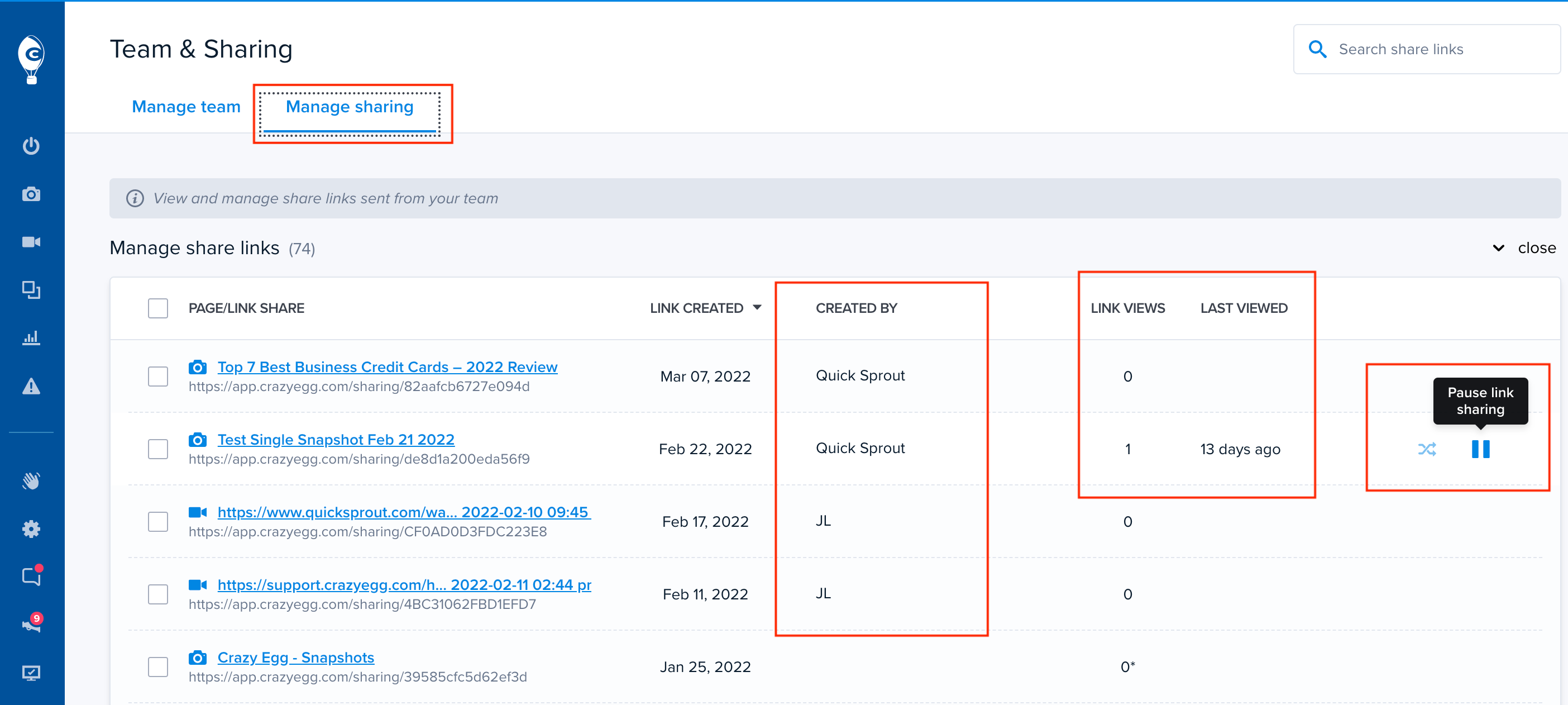Check the support.crazyegg.com recording row
The height and width of the screenshot is (705, 1568).
pos(158,594)
